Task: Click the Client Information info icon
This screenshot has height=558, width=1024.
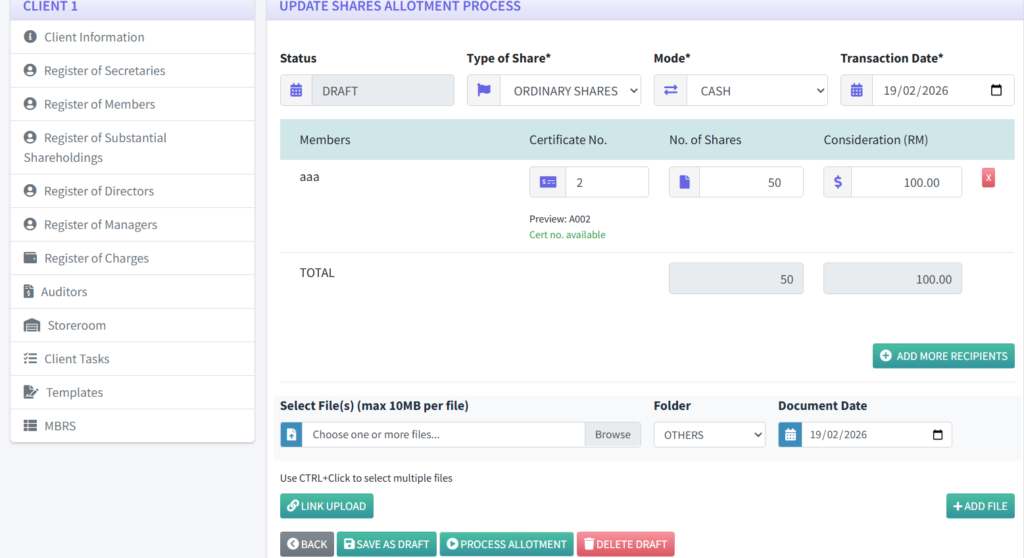Action: tap(30, 37)
